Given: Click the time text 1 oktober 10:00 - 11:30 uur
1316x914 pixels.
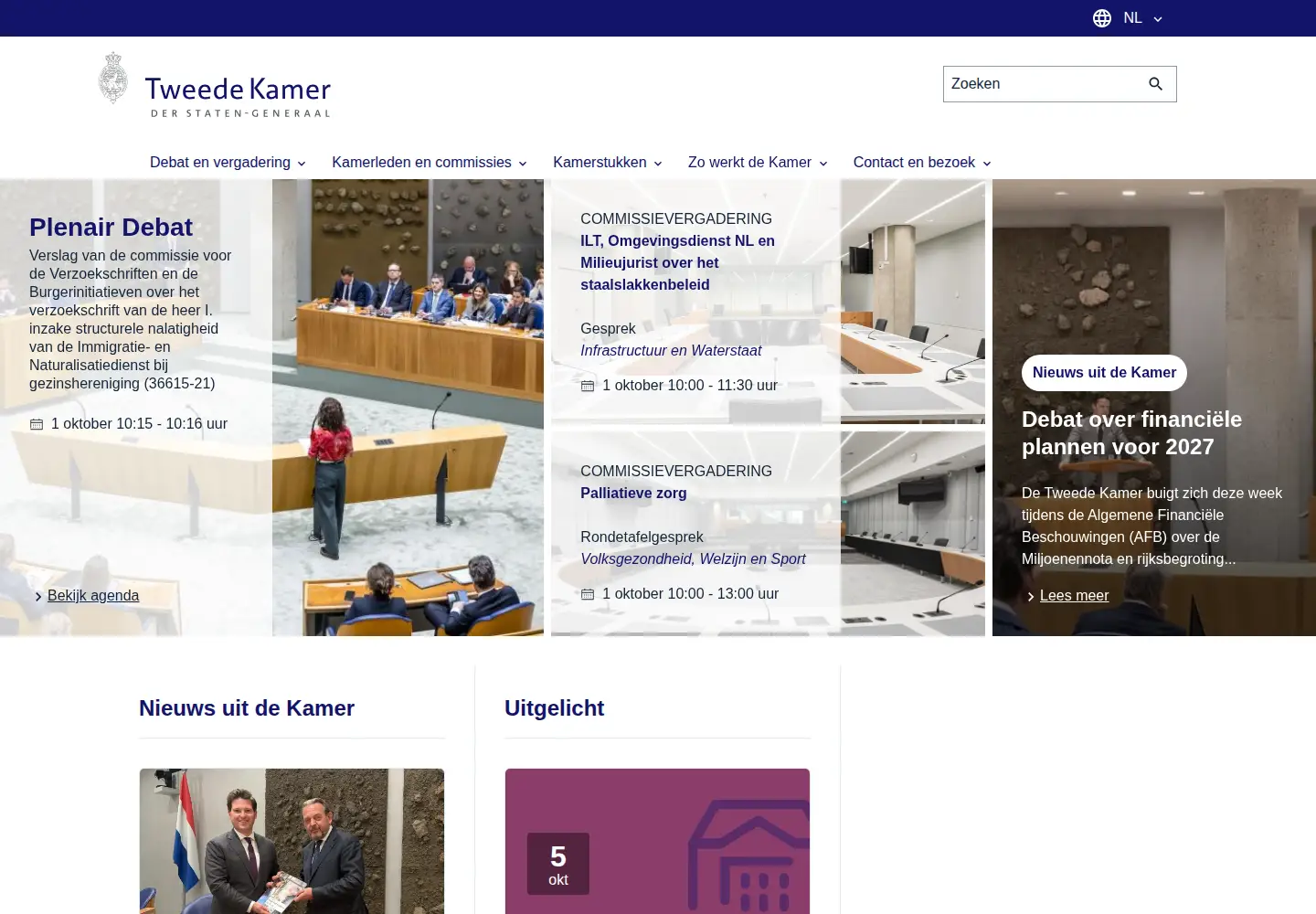Looking at the screenshot, I should (690, 386).
